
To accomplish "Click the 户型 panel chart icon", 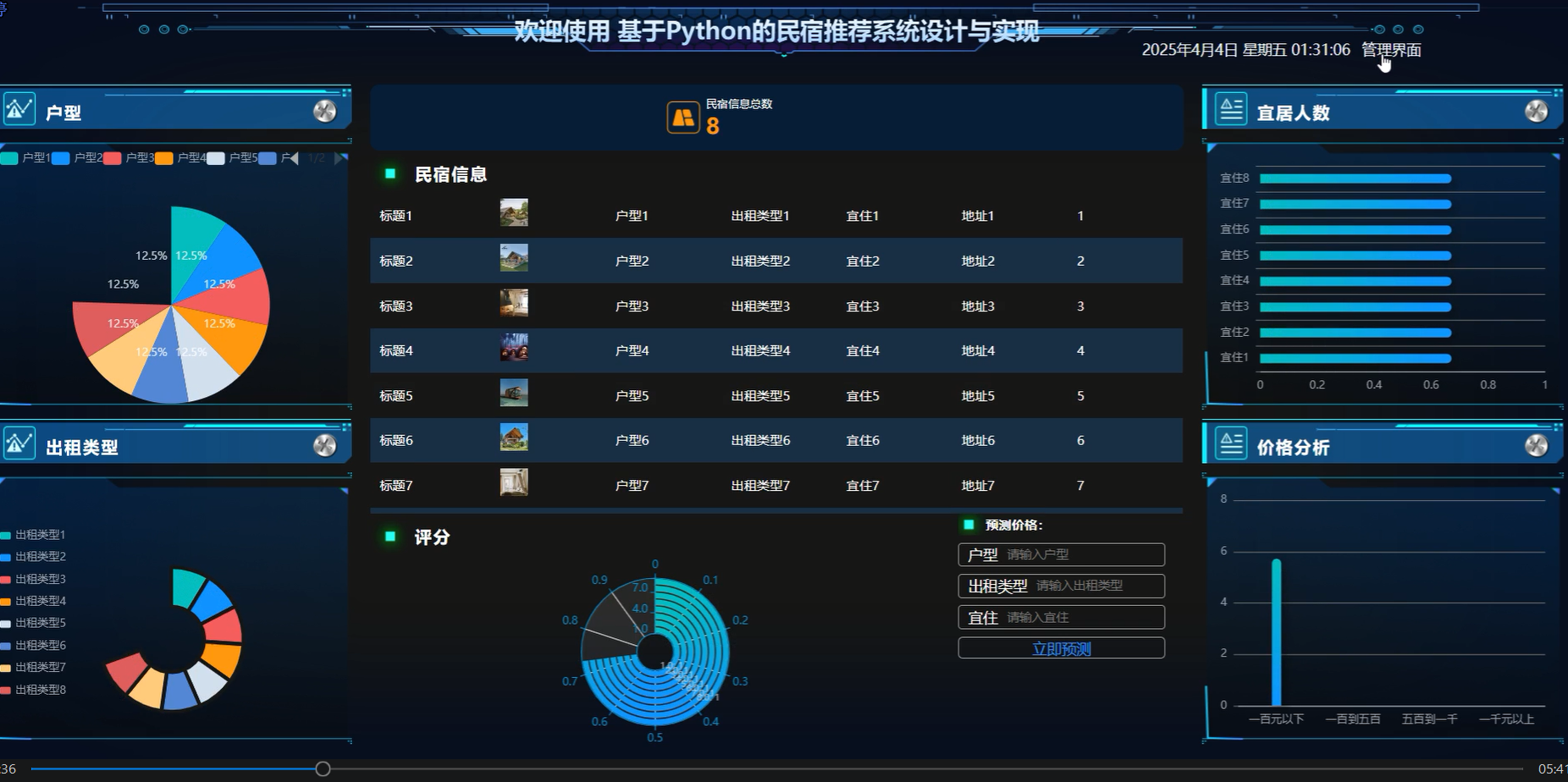I will (x=19, y=109).
